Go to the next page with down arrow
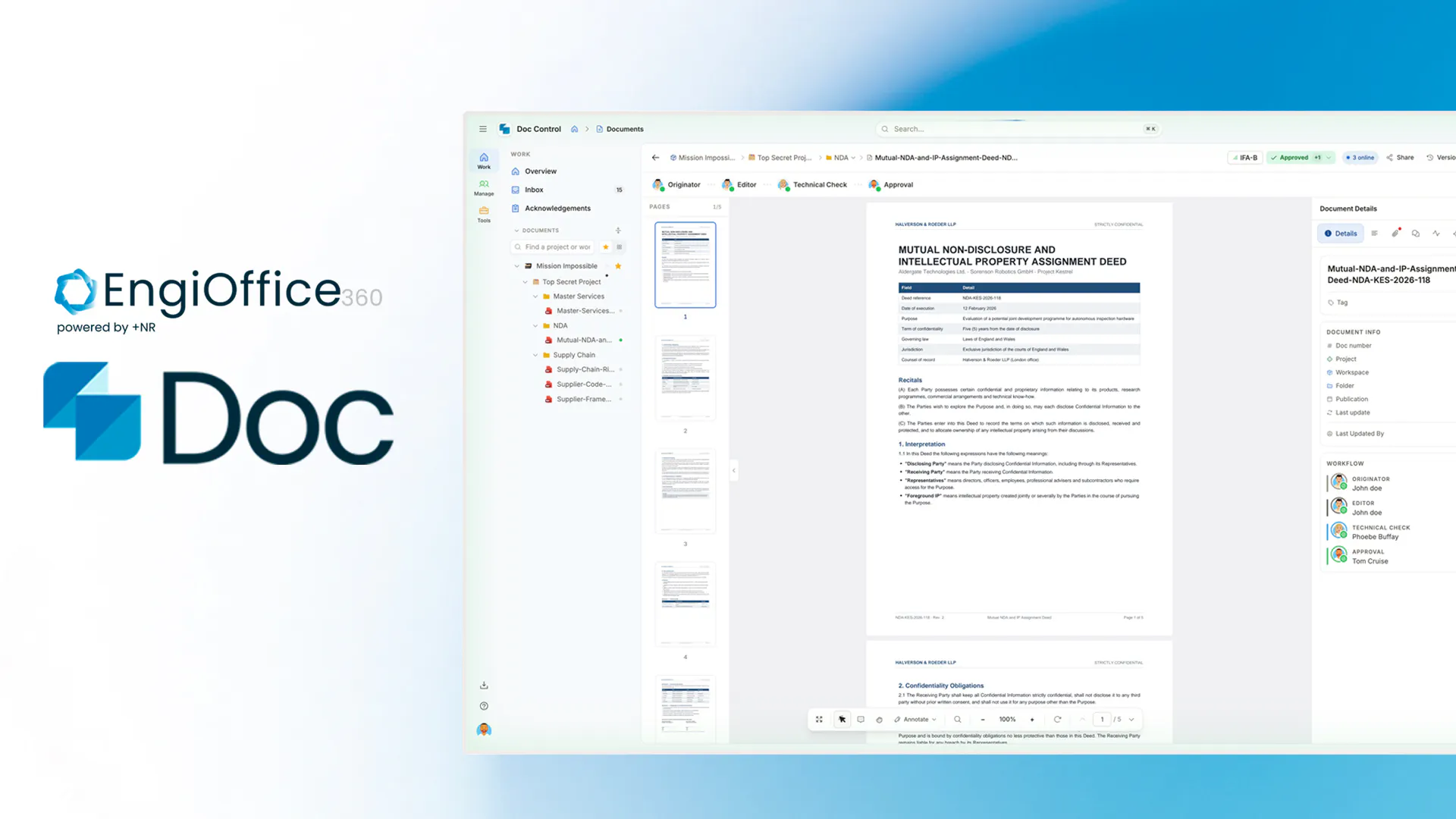The image size is (1456, 819). [x=1131, y=720]
